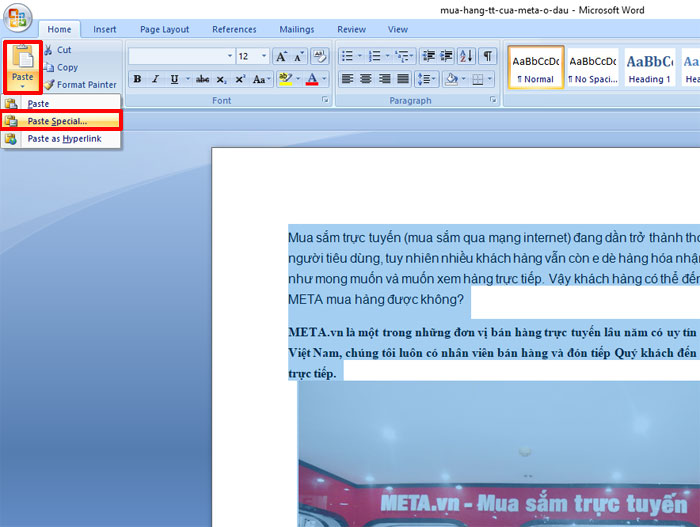The image size is (700, 527).
Task: Click the Cut scissors icon
Action: click(49, 50)
